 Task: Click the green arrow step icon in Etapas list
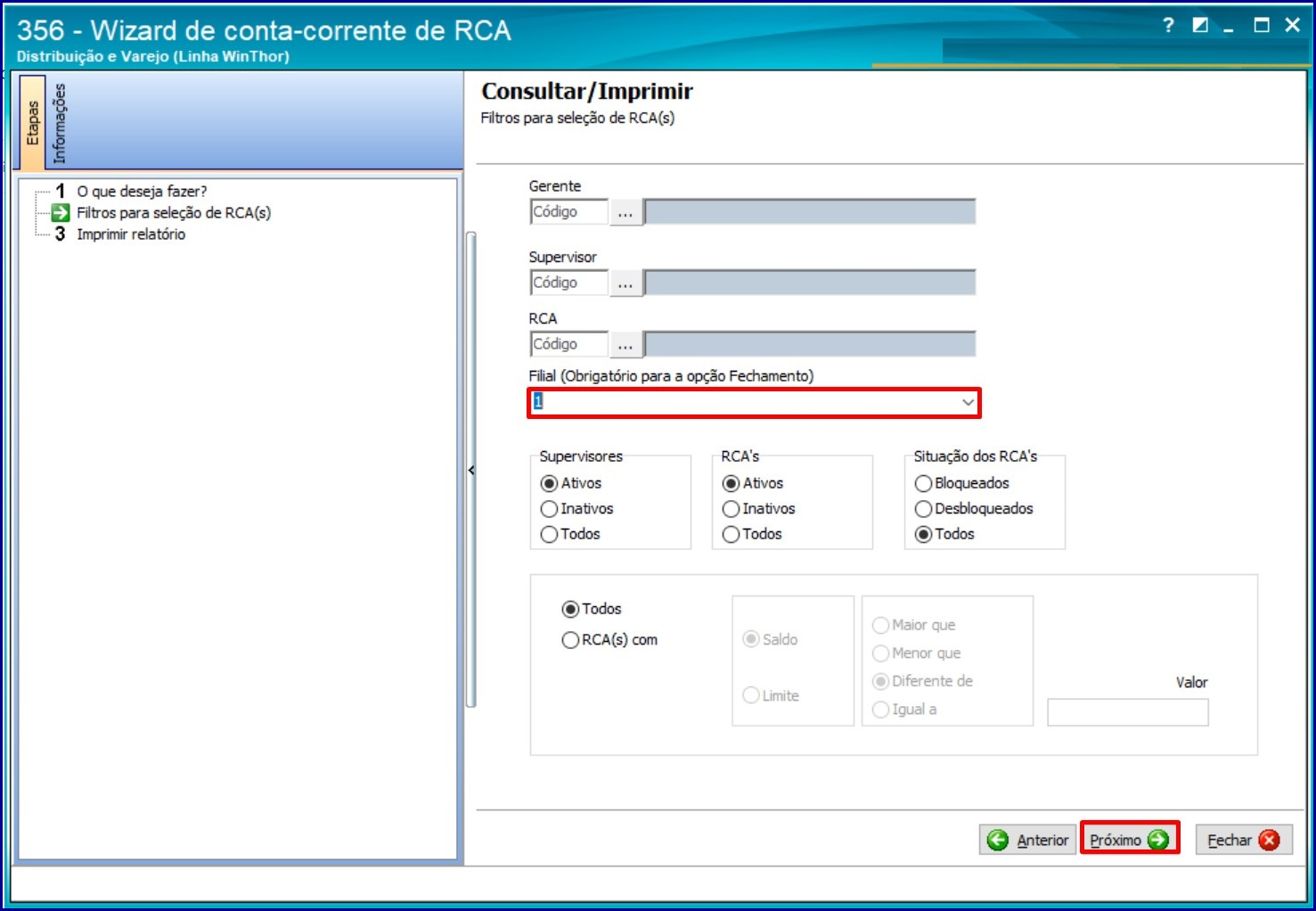[60, 212]
